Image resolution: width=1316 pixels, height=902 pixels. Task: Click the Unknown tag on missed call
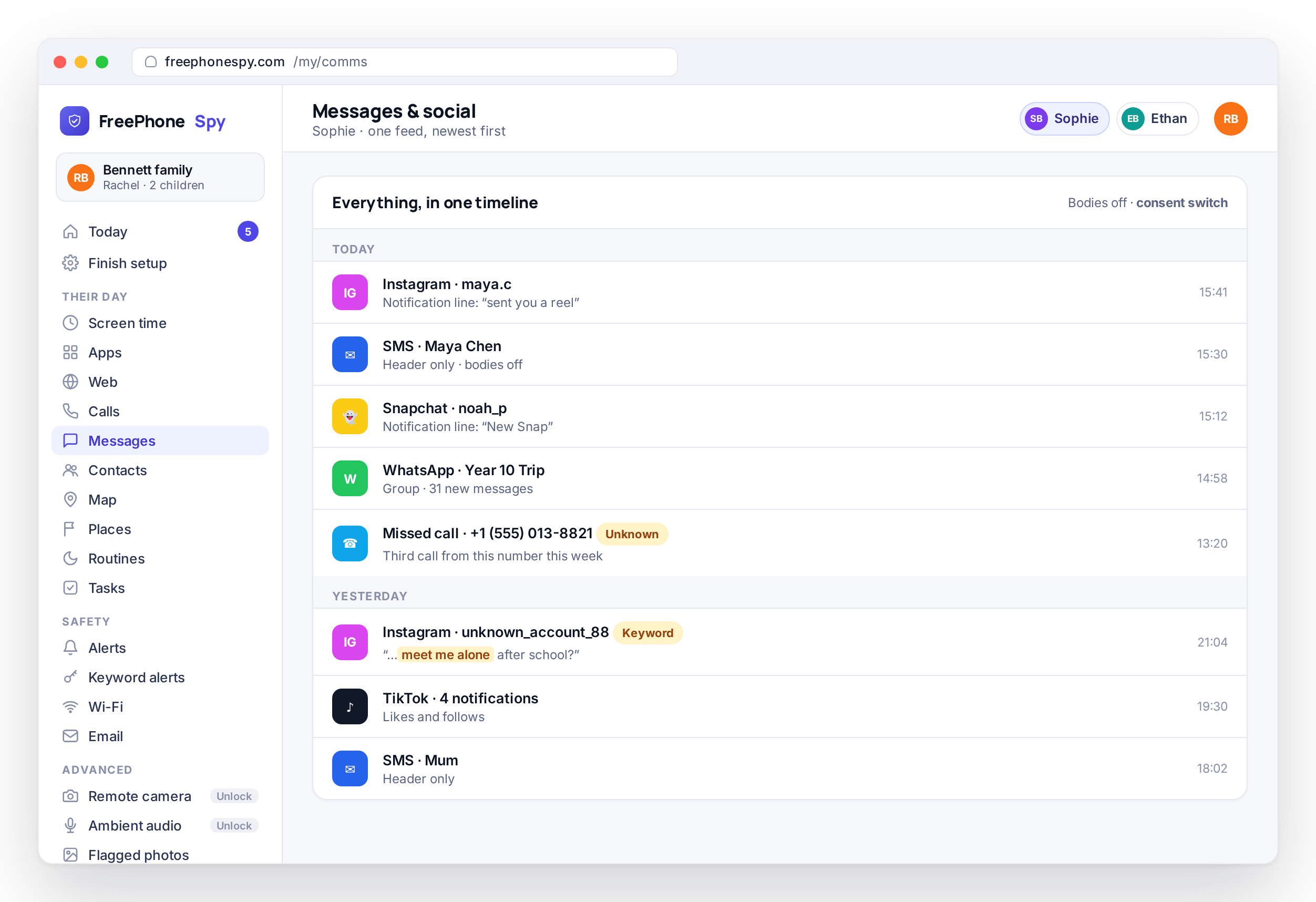point(632,534)
